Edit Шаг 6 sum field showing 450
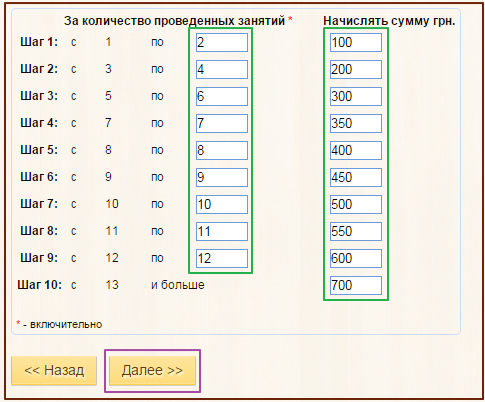The image size is (485, 402). 356,177
